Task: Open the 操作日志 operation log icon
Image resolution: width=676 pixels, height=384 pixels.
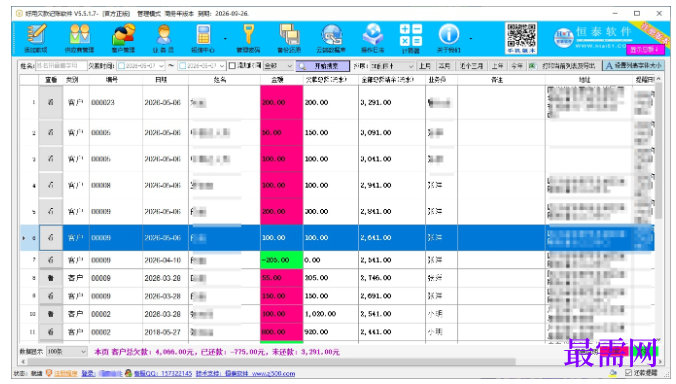Action: 373,38
